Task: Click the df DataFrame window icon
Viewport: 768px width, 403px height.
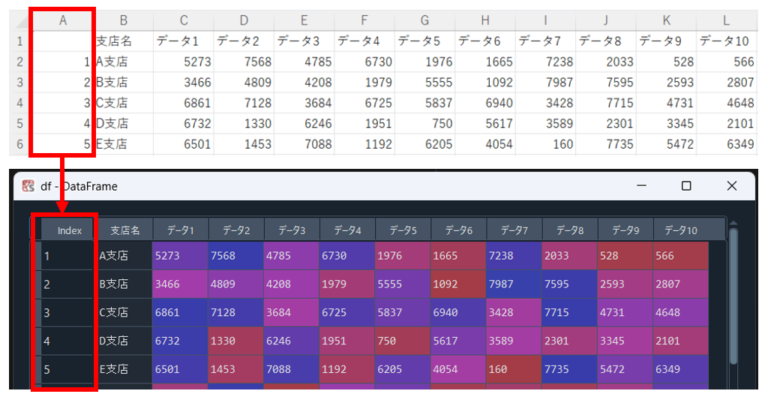Action: click(28, 186)
